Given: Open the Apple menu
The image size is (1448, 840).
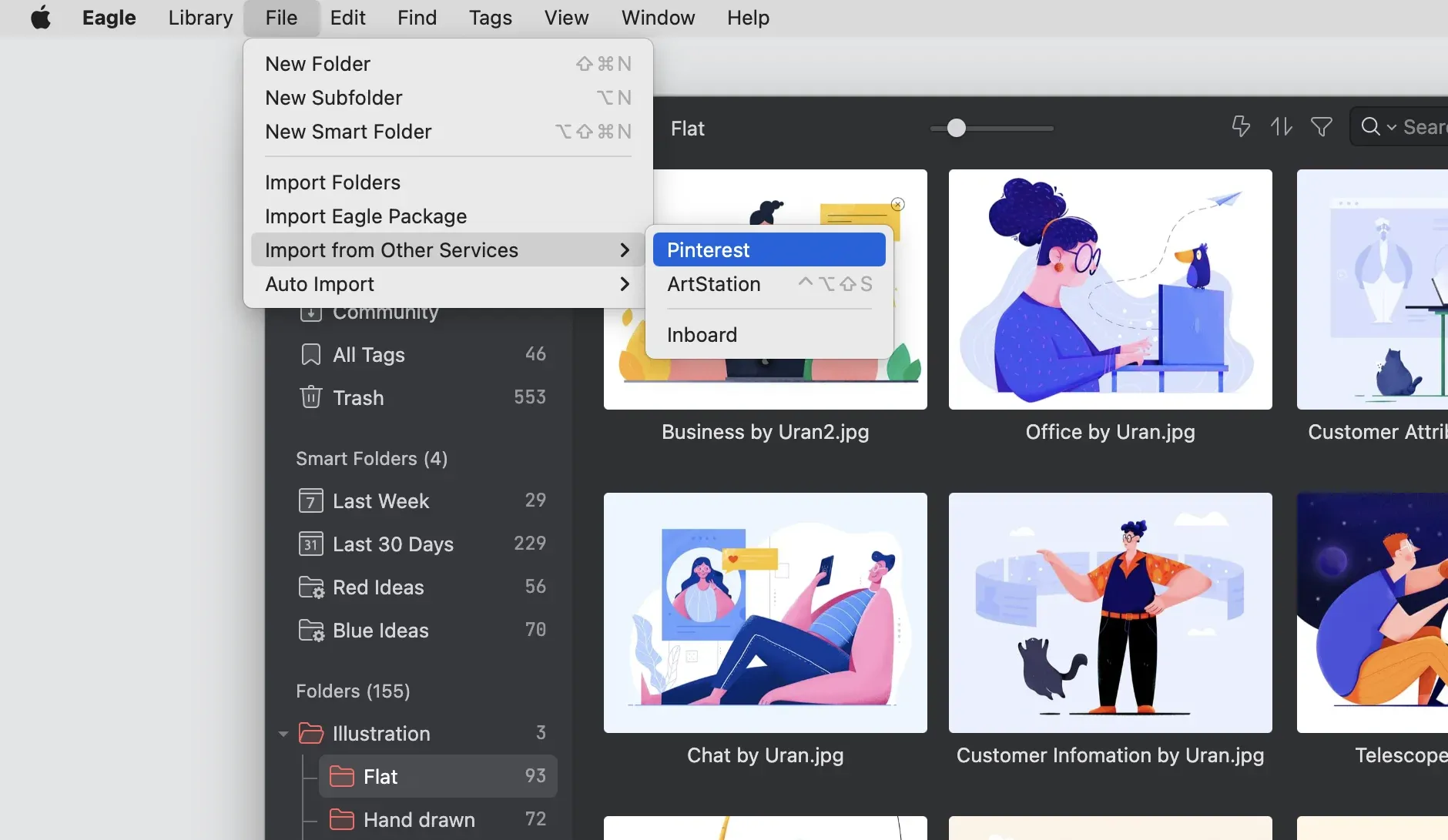Looking at the screenshot, I should click(40, 17).
